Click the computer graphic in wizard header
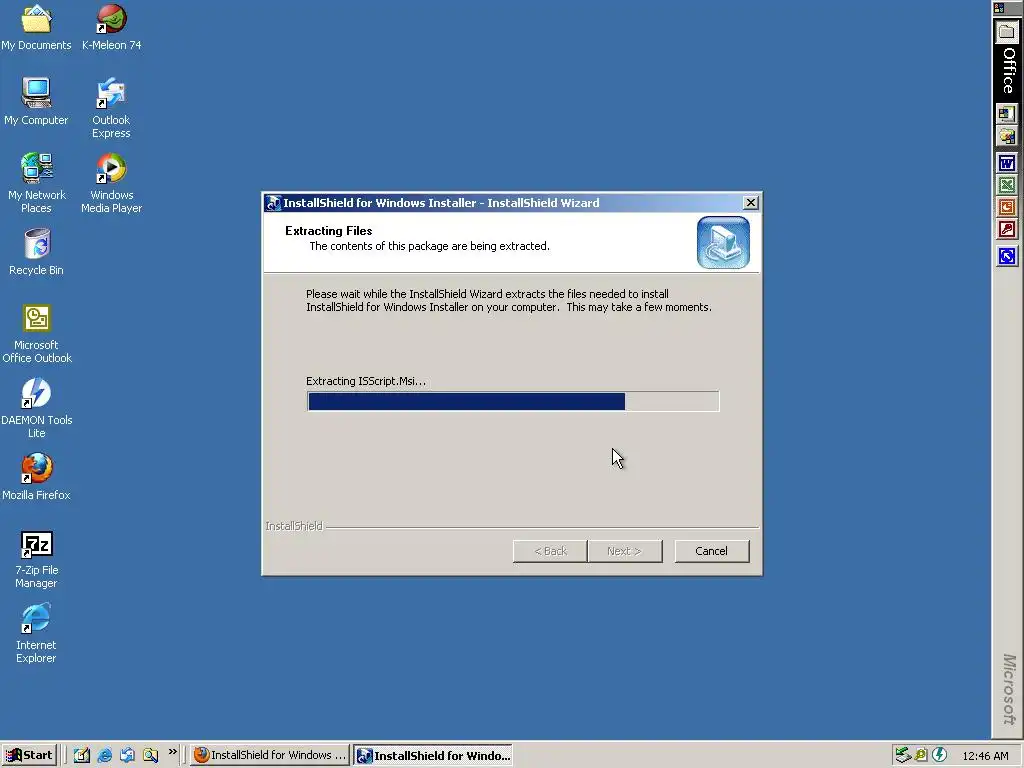This screenshot has height=768, width=1024. (723, 242)
